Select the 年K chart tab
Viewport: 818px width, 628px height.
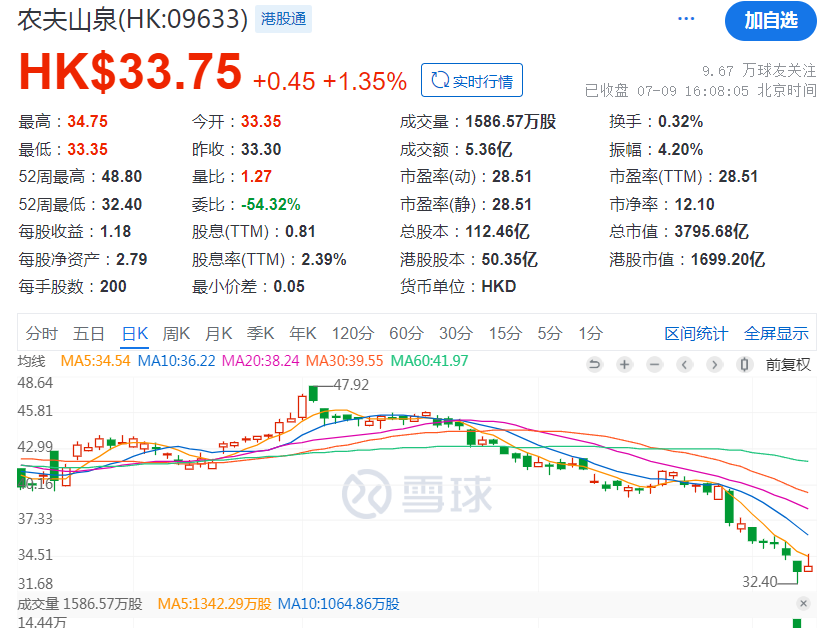[x=303, y=333]
